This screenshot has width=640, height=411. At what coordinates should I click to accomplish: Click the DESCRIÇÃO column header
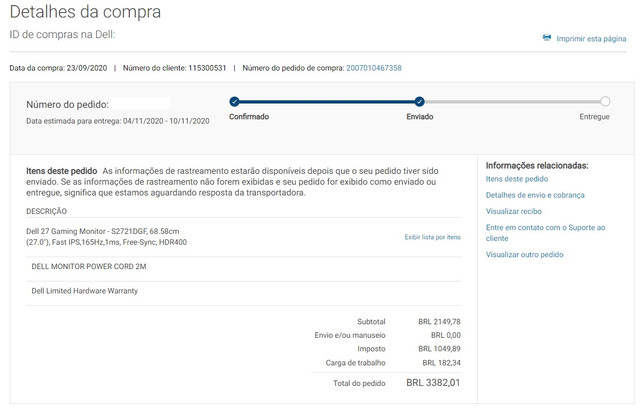47,211
